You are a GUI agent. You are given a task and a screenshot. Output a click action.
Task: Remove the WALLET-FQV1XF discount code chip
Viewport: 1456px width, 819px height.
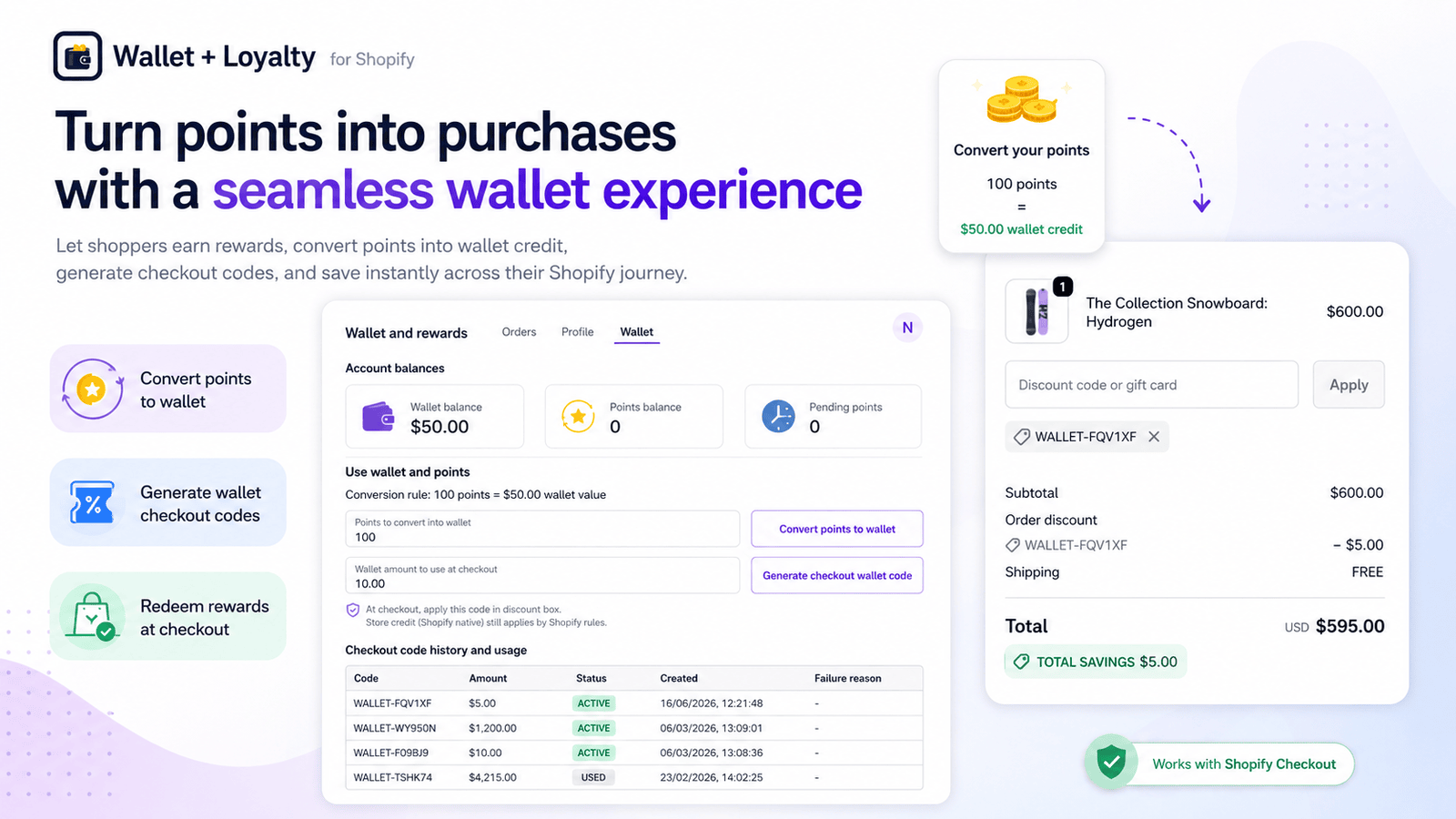(1154, 437)
